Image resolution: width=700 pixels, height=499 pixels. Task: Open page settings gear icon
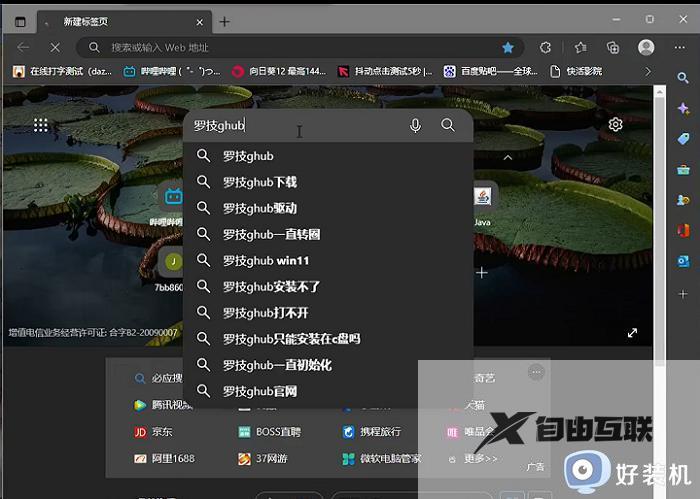[x=615, y=124]
